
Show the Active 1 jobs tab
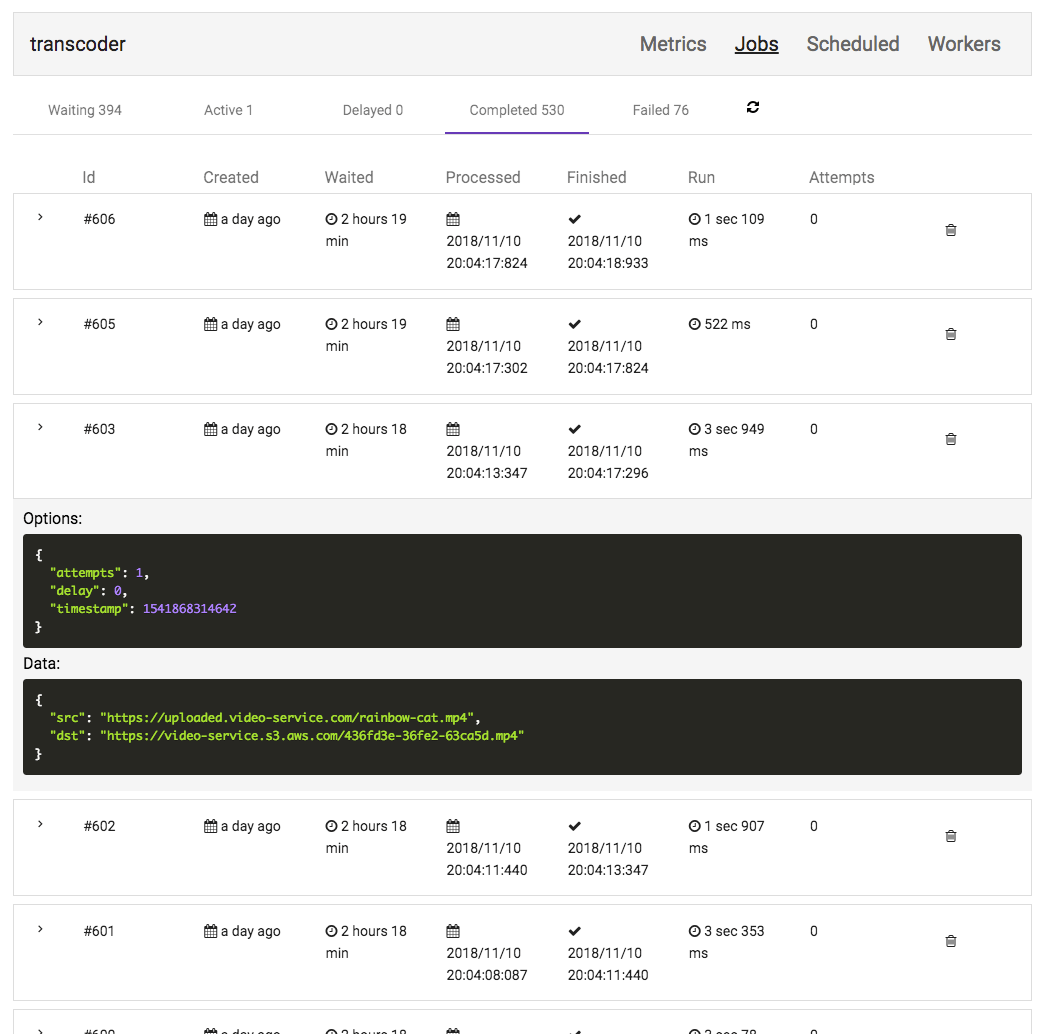228,110
